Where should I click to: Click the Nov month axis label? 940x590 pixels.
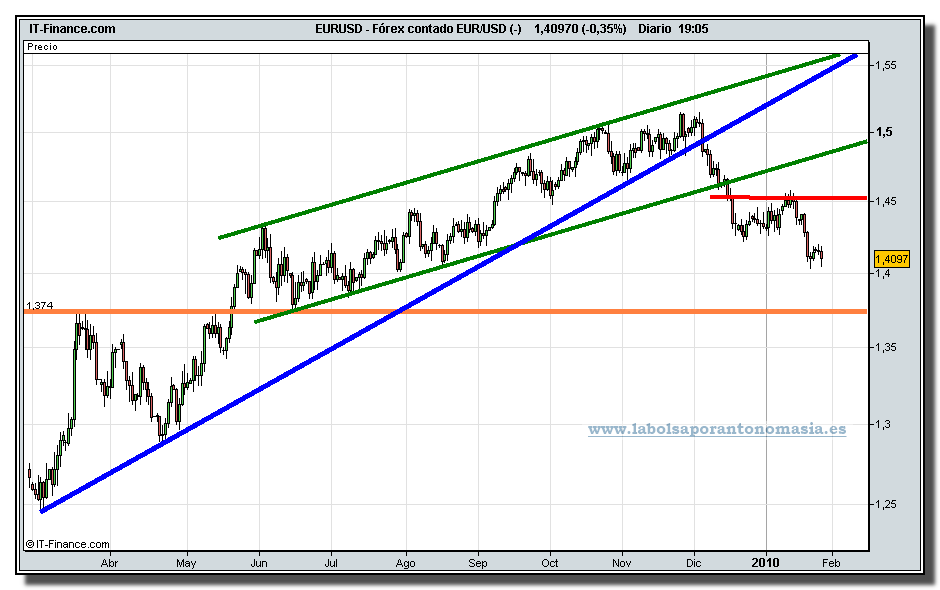click(x=622, y=563)
